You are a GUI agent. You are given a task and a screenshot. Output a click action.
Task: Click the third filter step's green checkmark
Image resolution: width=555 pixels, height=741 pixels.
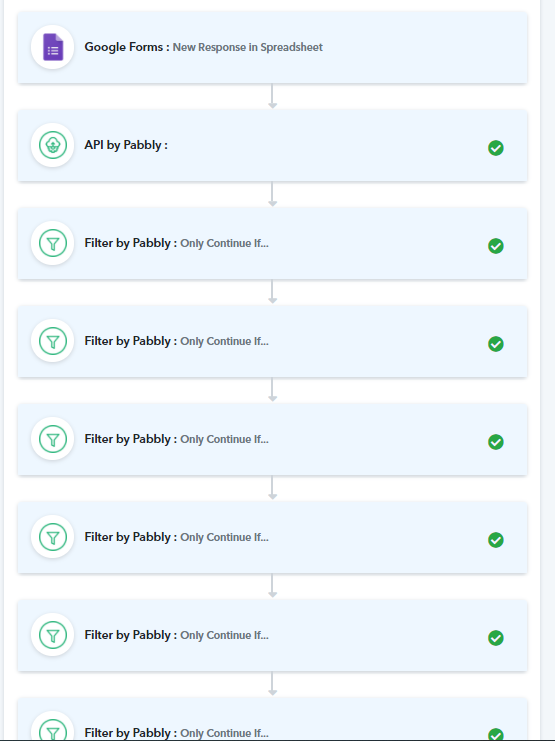[x=495, y=442]
